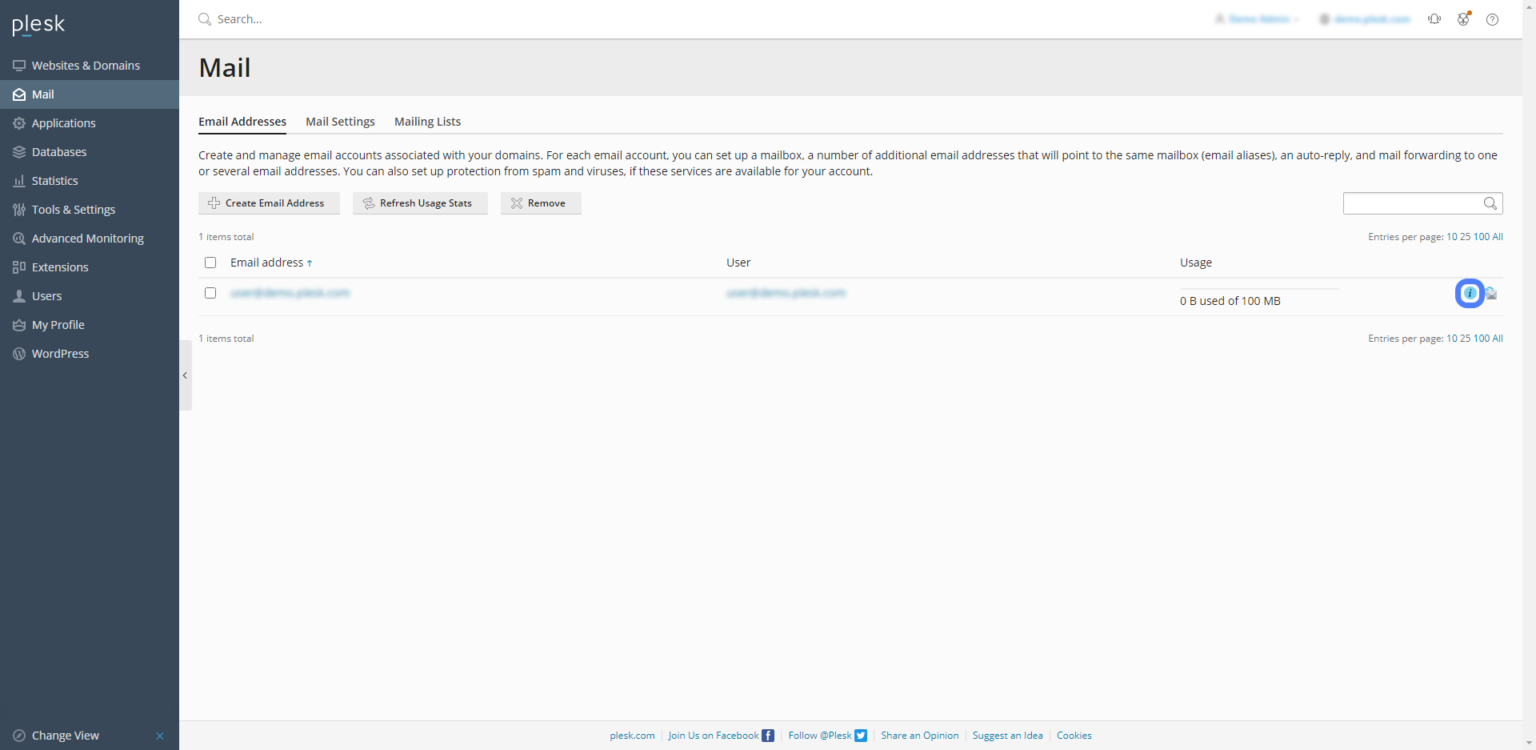Click Change View at sidebar bottom
The image size is (1536, 750).
tap(65, 736)
